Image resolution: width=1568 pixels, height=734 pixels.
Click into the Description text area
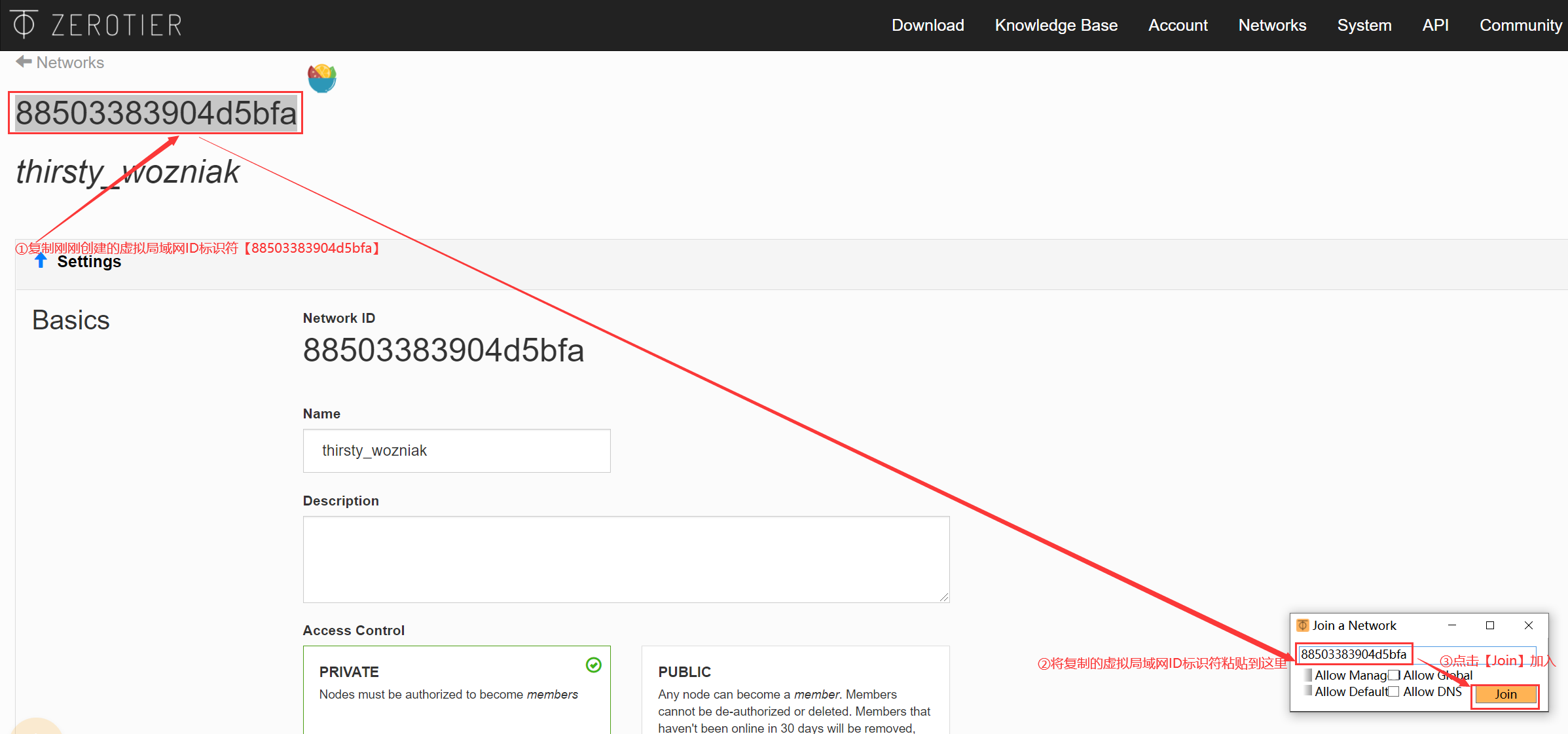coord(626,559)
